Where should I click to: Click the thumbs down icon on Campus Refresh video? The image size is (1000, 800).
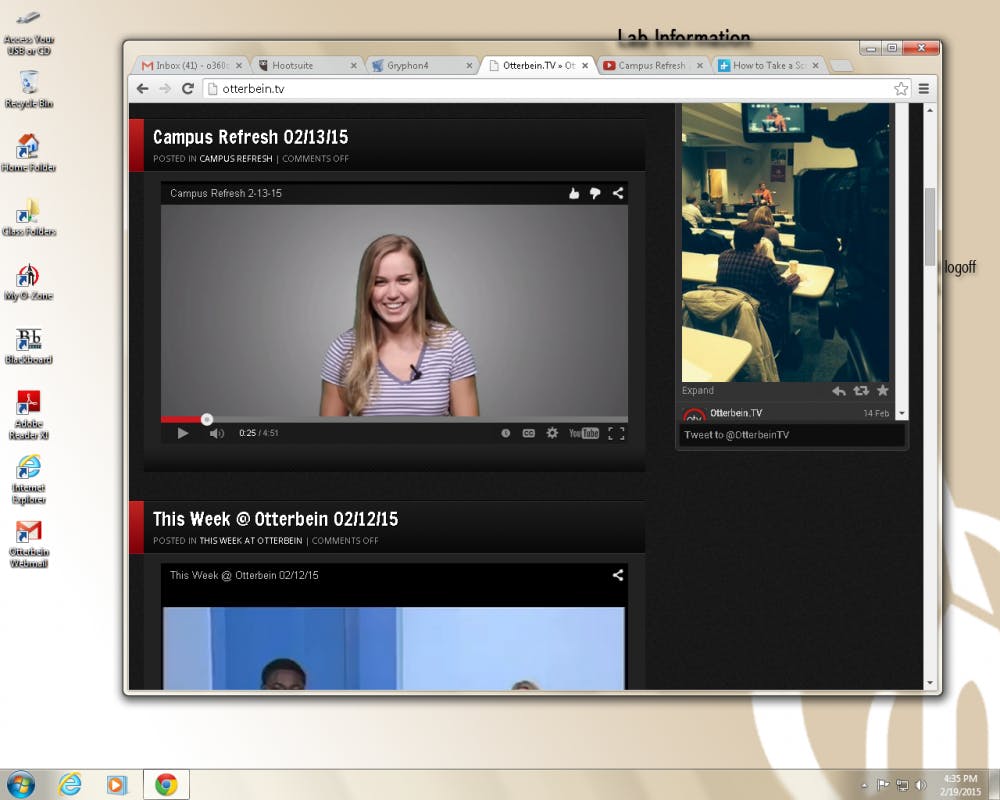(x=595, y=193)
